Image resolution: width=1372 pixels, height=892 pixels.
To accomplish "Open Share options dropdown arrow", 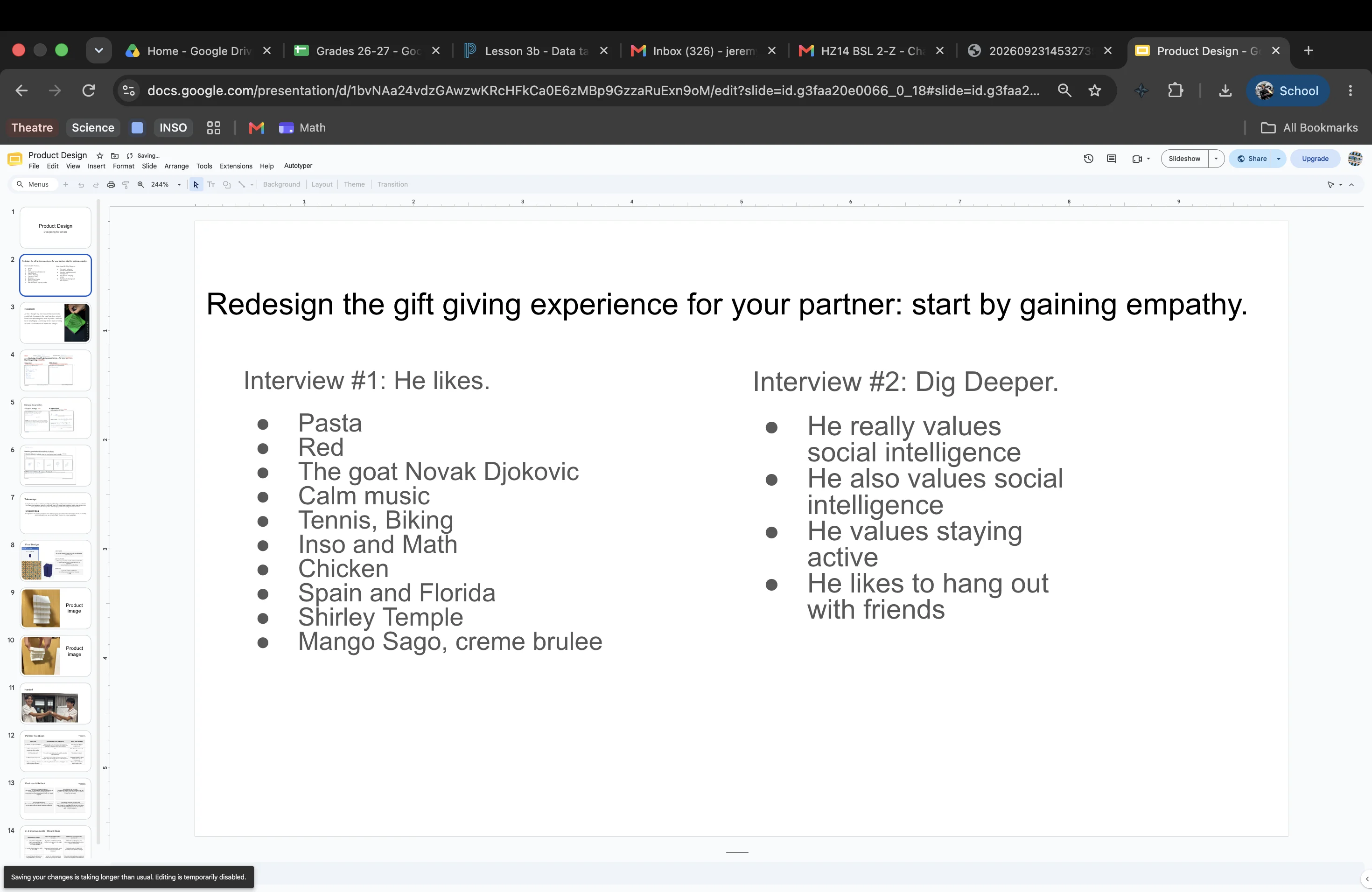I will click(x=1279, y=159).
